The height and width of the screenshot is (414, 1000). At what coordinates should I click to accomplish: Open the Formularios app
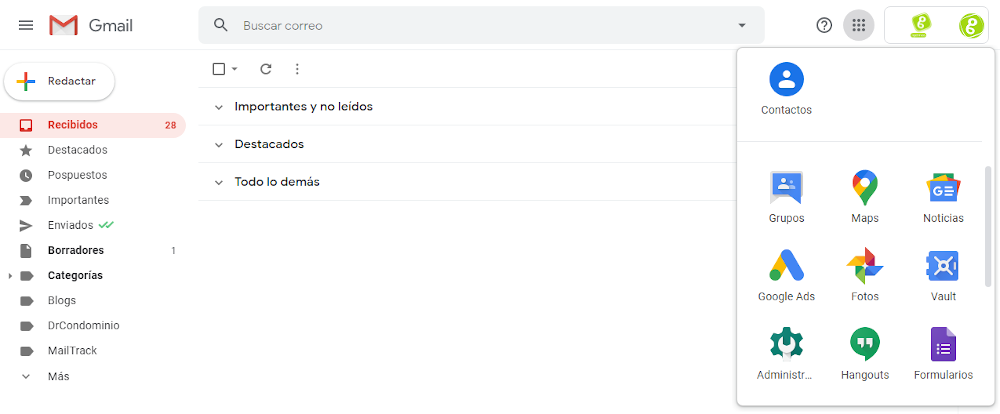(x=943, y=353)
